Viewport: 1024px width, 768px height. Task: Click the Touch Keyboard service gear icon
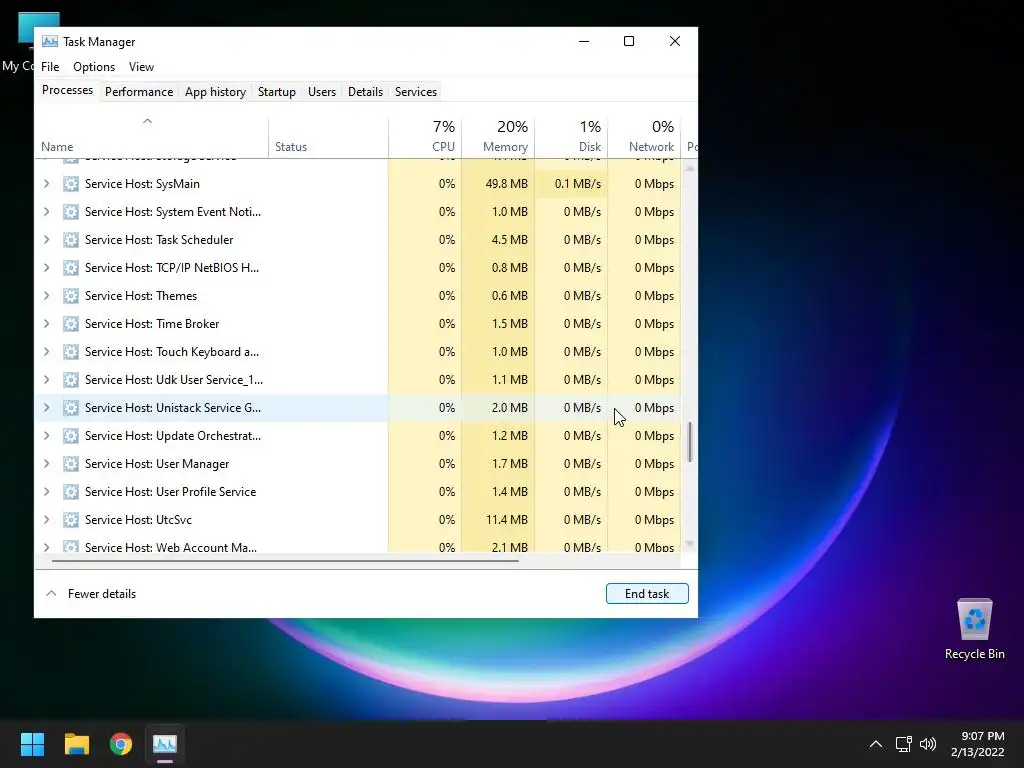coord(71,352)
